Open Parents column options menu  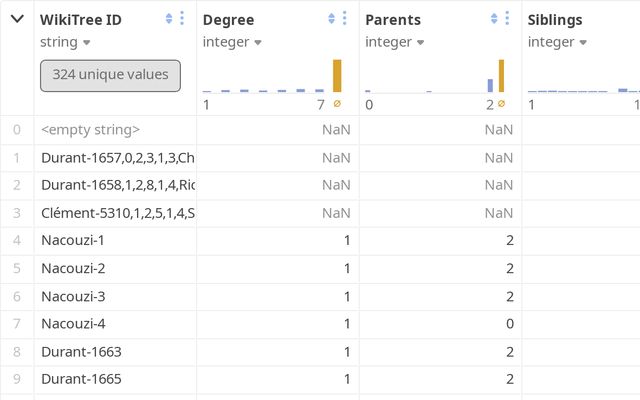point(508,19)
